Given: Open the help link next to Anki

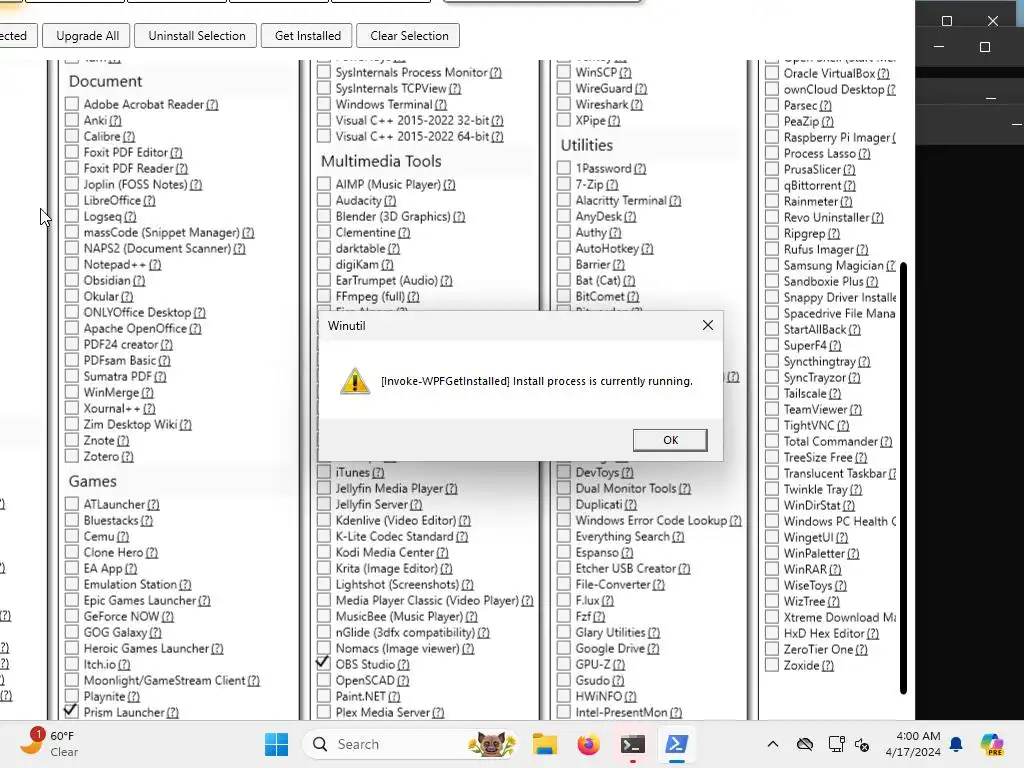Looking at the screenshot, I should 115,120.
